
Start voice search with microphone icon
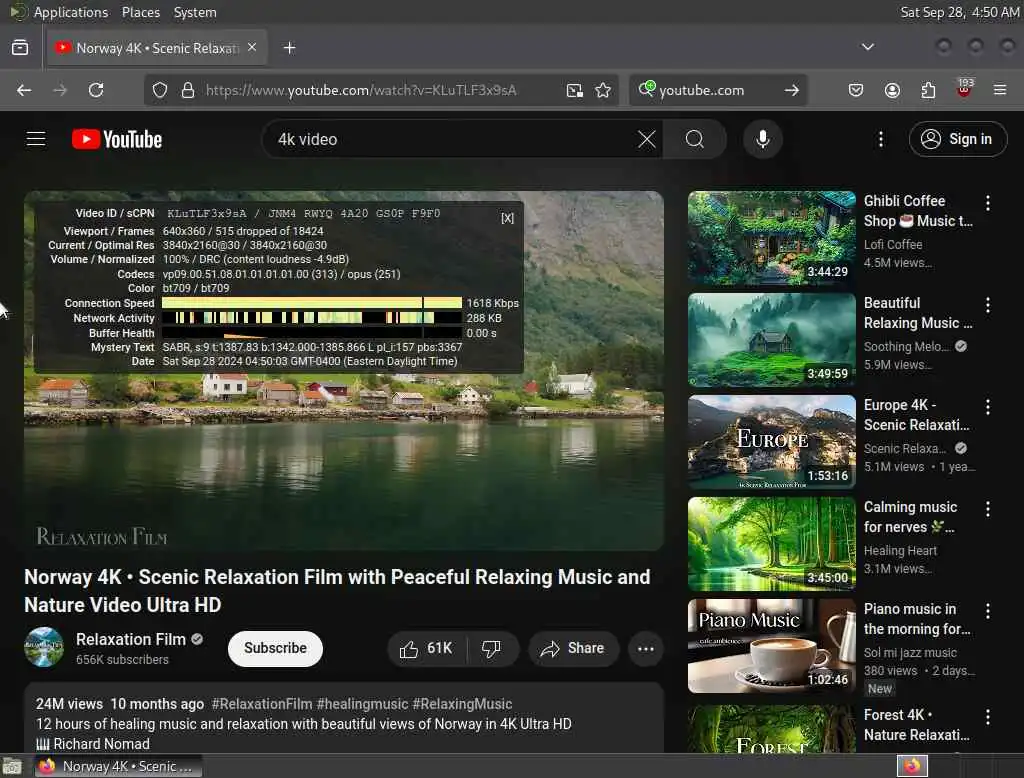[x=762, y=139]
